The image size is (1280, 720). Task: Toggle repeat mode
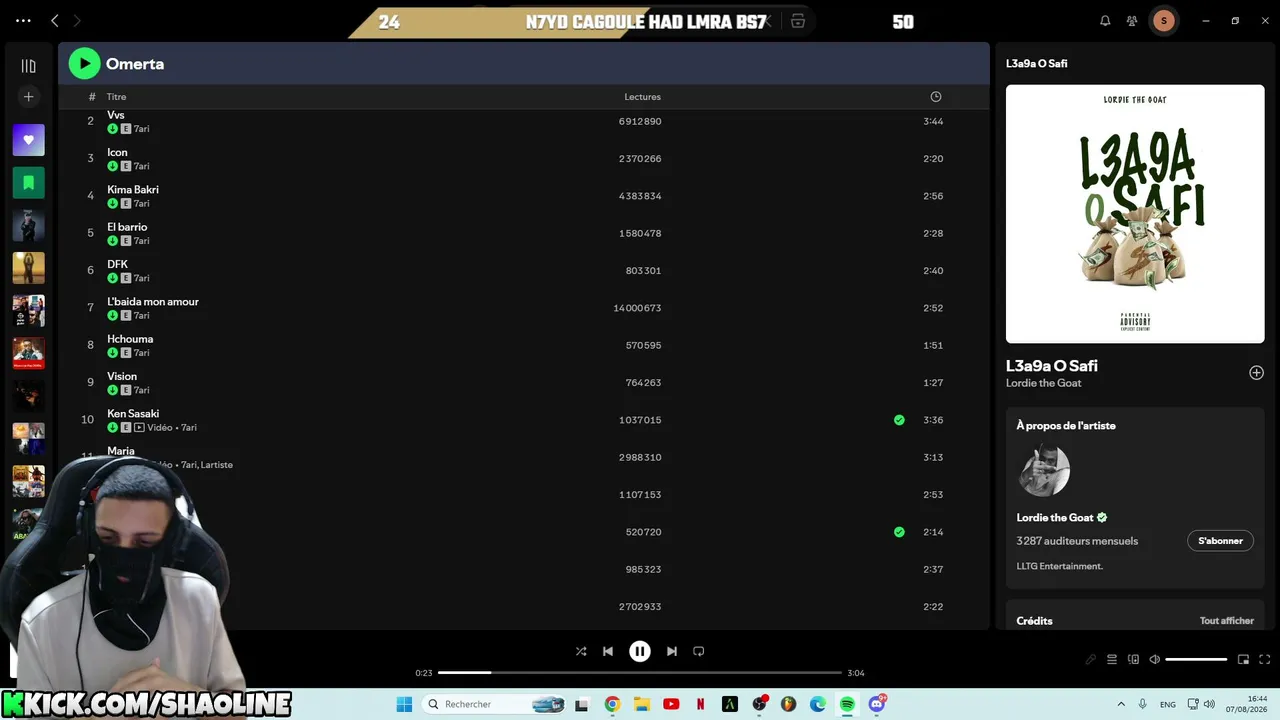(699, 651)
